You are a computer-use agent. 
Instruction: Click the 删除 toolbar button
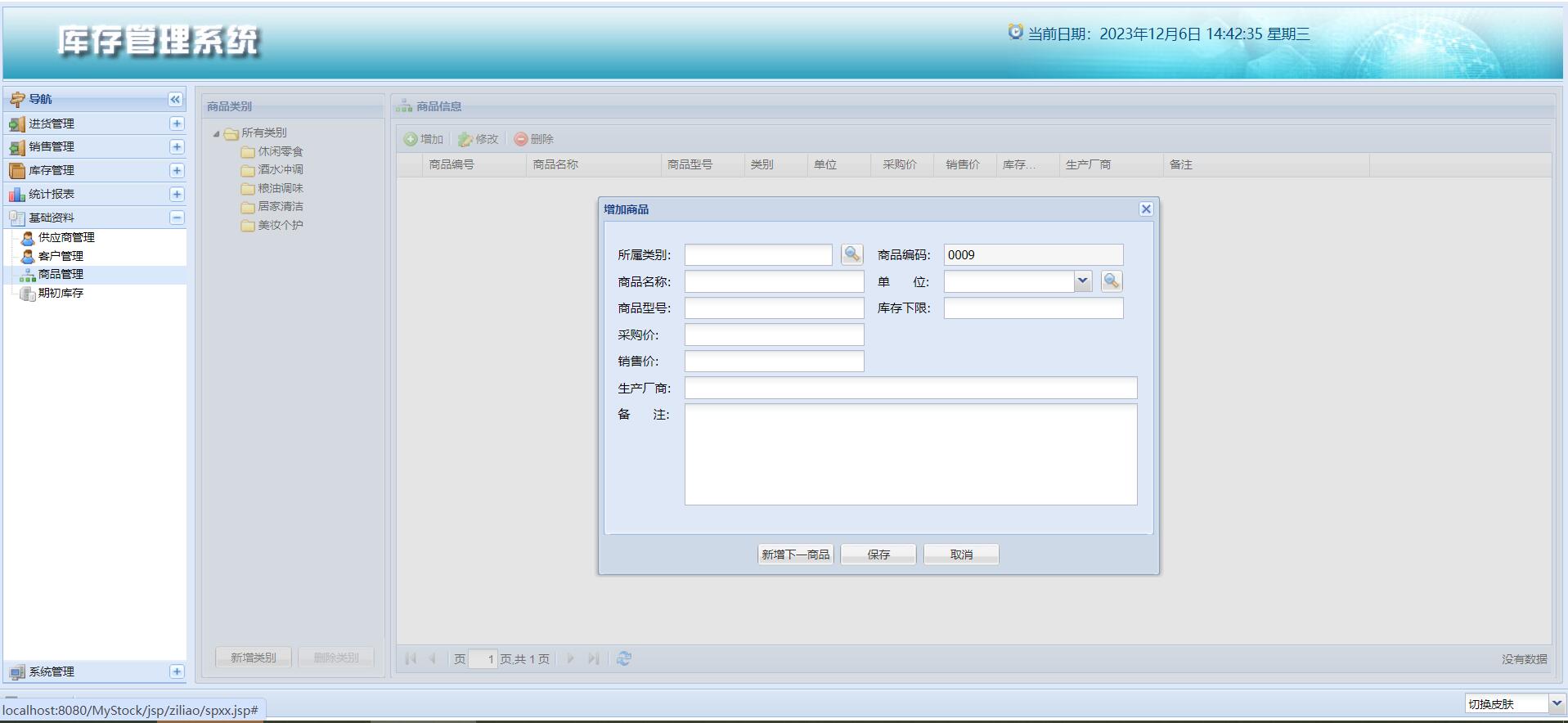pos(534,139)
